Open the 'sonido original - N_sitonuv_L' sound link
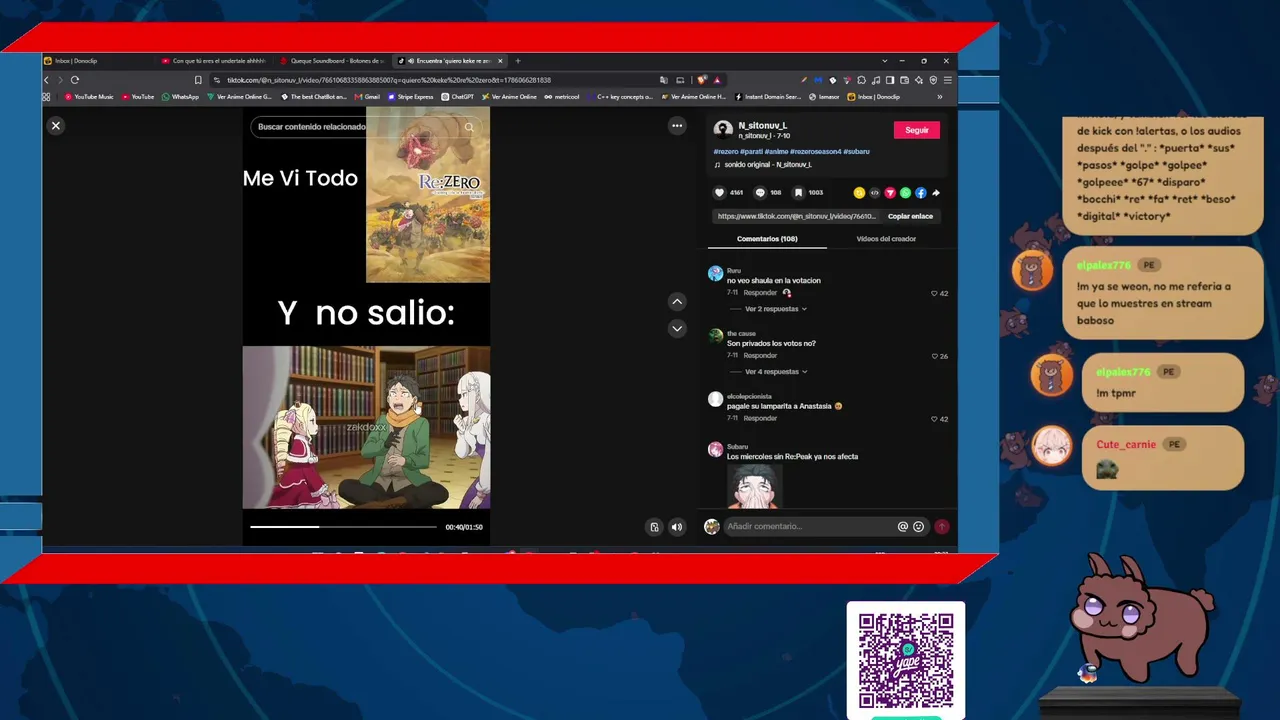 coord(767,165)
